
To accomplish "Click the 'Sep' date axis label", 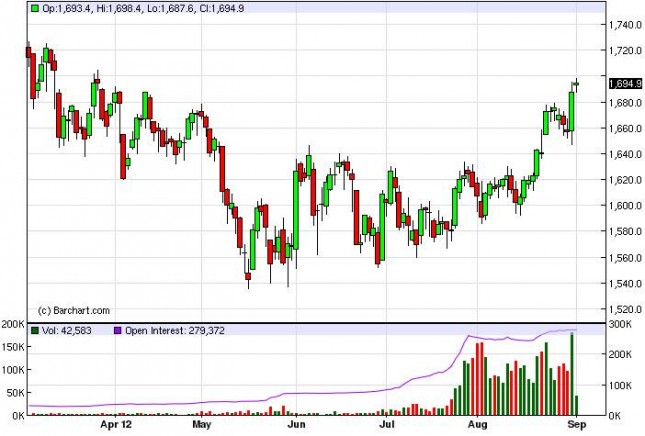I will click(x=577, y=424).
